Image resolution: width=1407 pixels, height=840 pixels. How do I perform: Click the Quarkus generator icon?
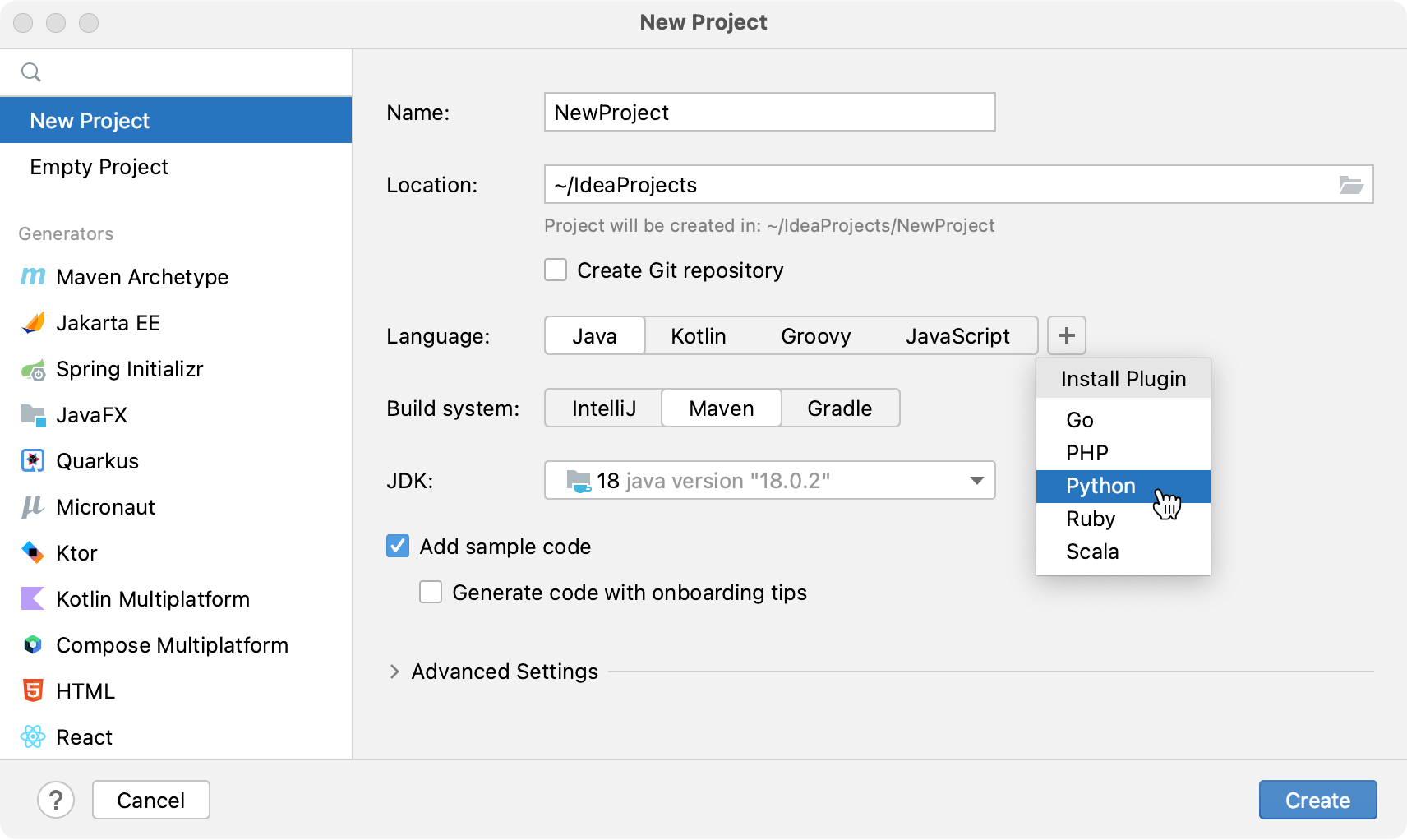31,461
